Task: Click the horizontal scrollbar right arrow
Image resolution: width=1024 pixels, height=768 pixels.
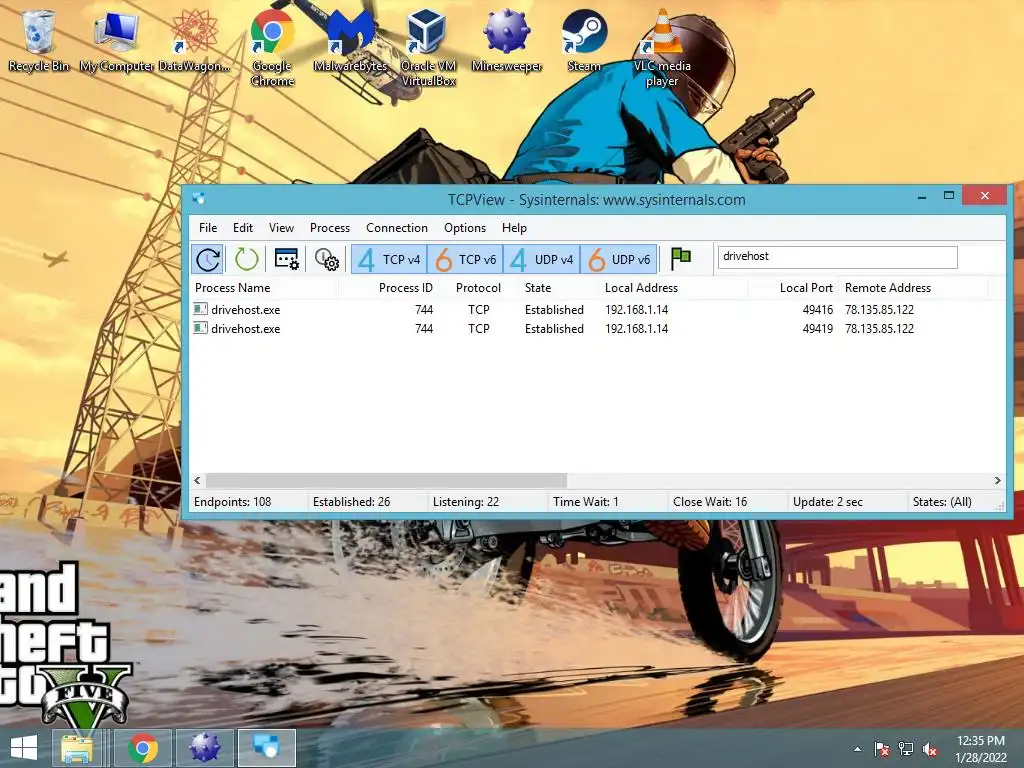Action: tap(997, 481)
